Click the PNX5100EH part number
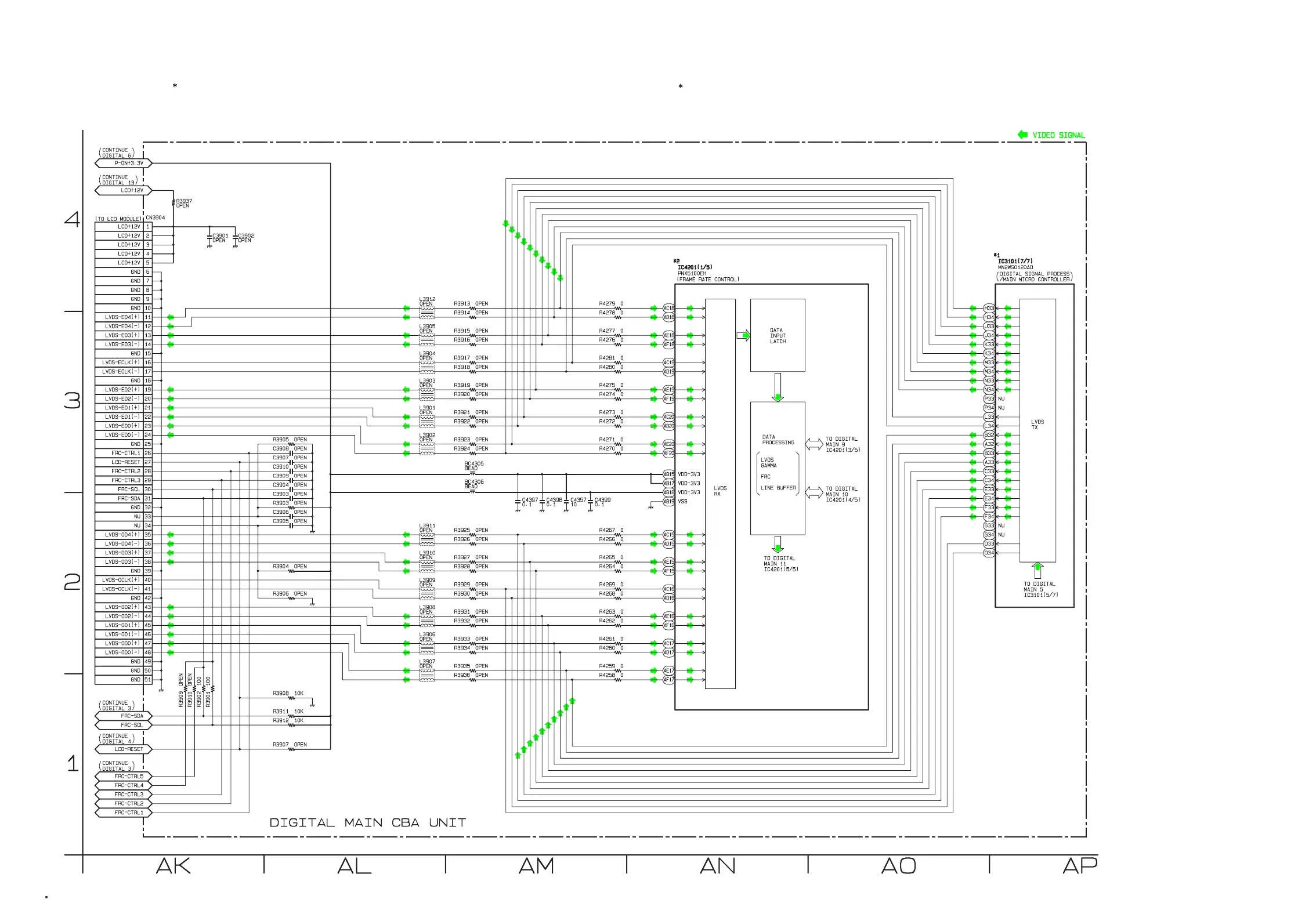Viewport: 1316px width, 921px height. click(x=692, y=273)
